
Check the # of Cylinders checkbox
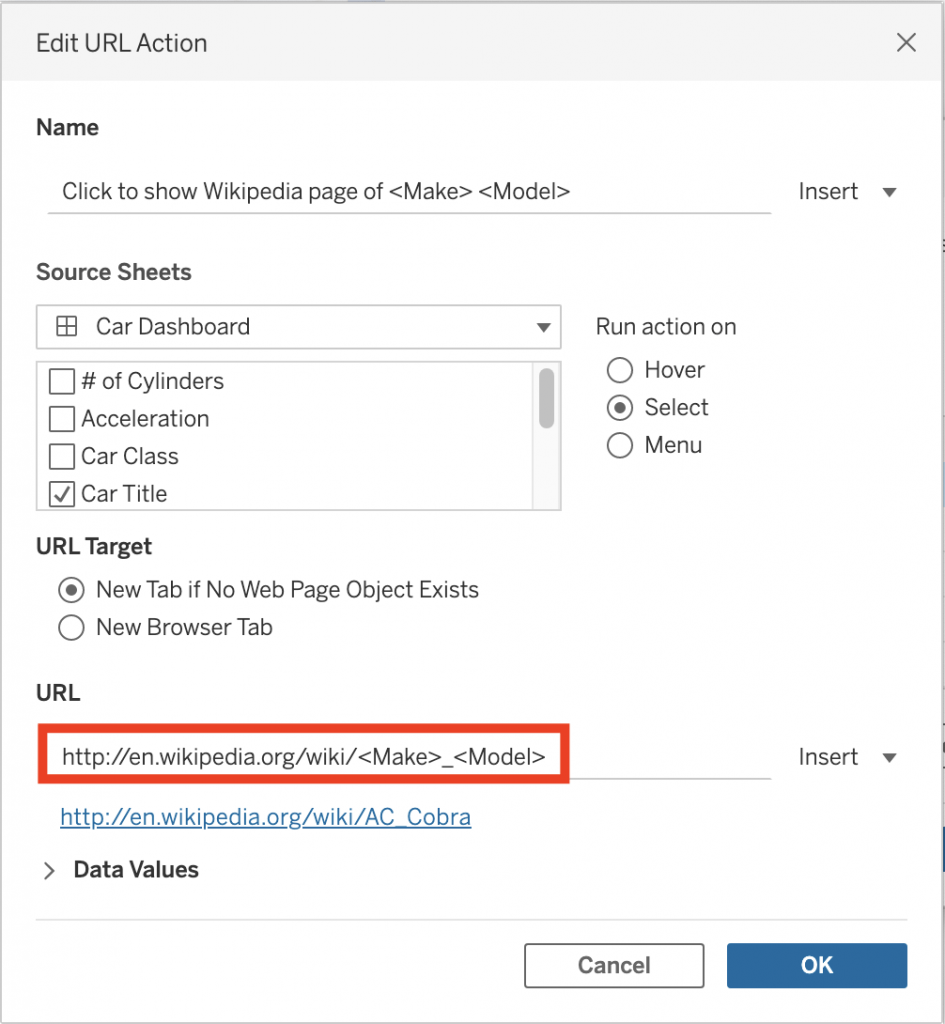[62, 382]
